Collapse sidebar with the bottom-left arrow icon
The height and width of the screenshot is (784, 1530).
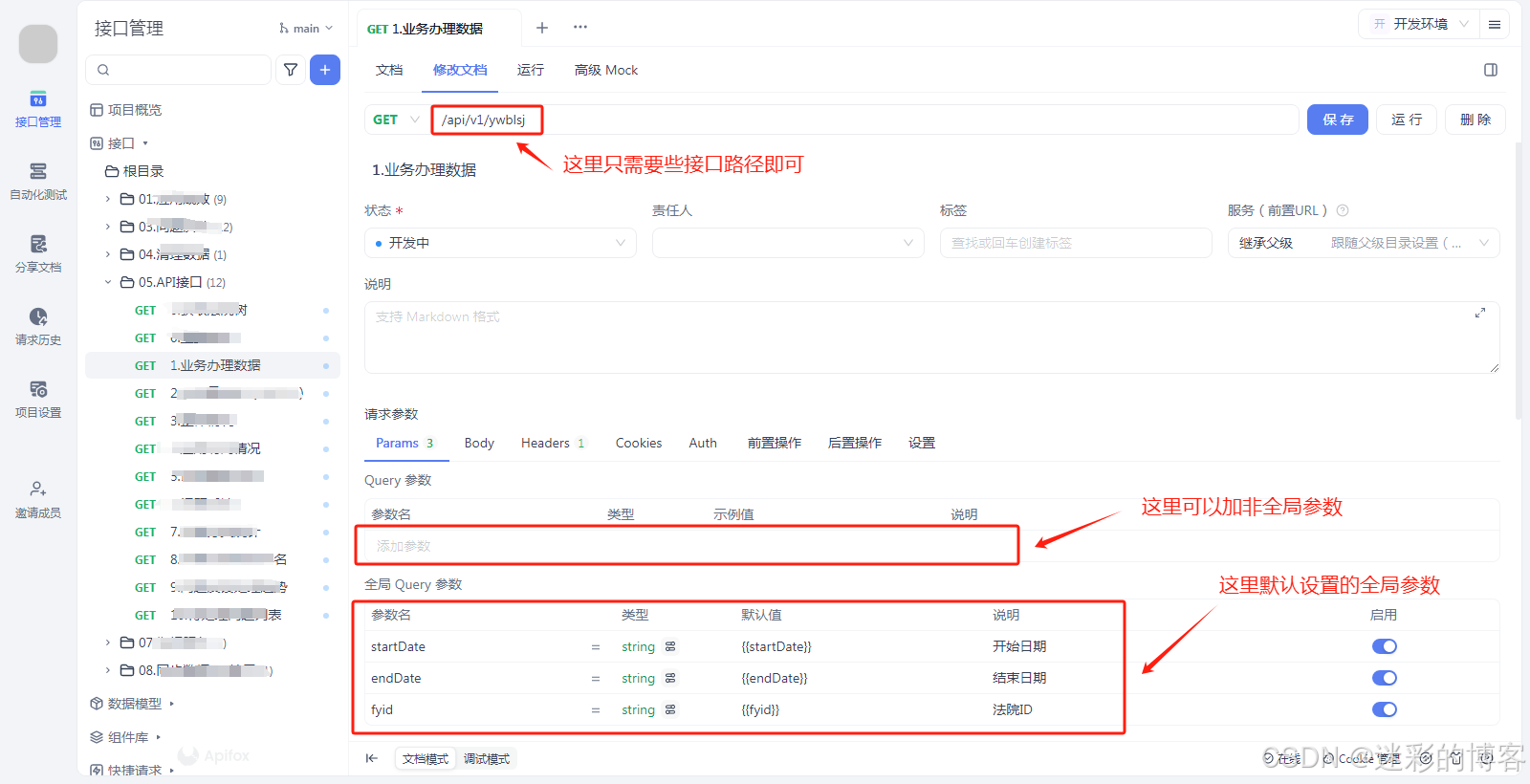point(372,758)
